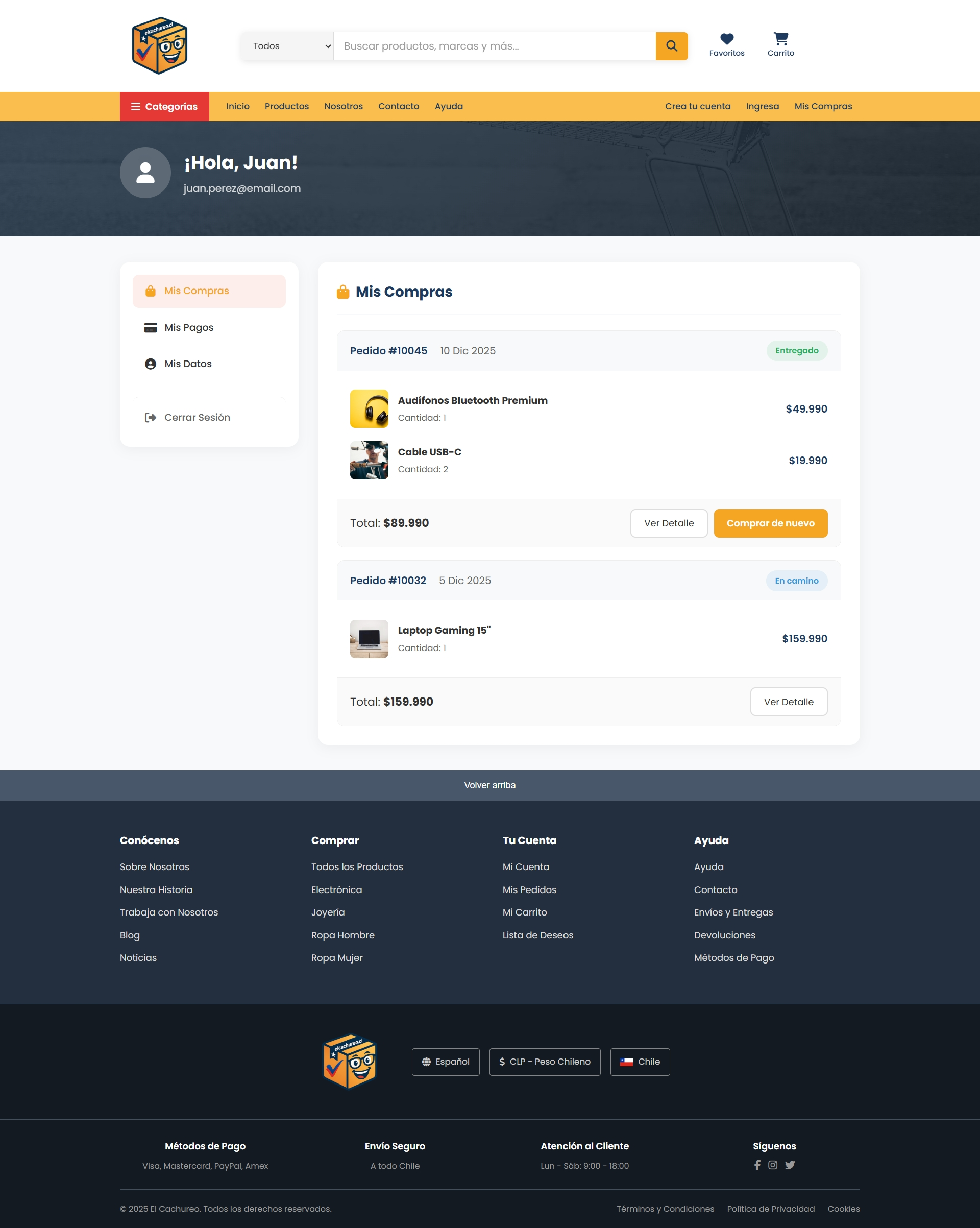The width and height of the screenshot is (980, 1228).
Task: Open the red Categorías hamburger menu
Action: point(164,107)
